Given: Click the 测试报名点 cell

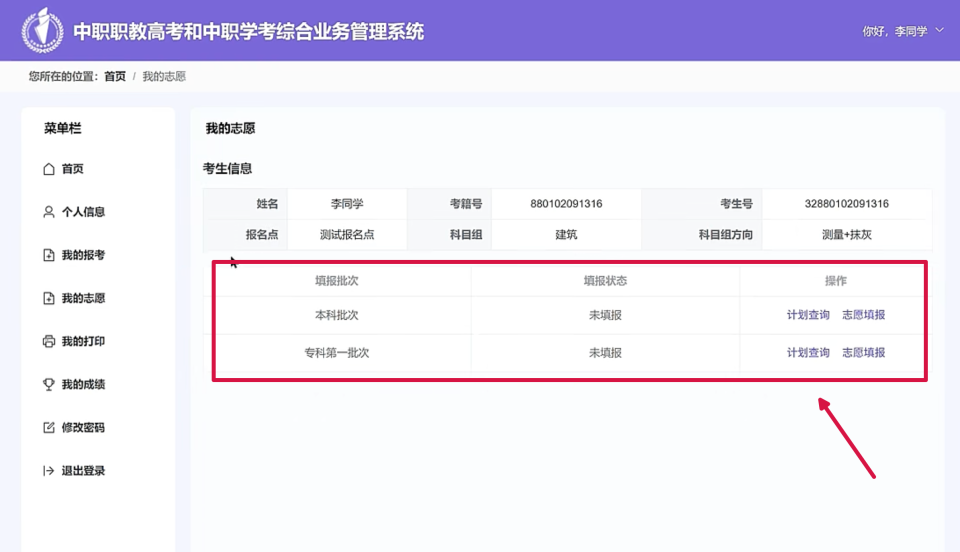Looking at the screenshot, I should 347,235.
